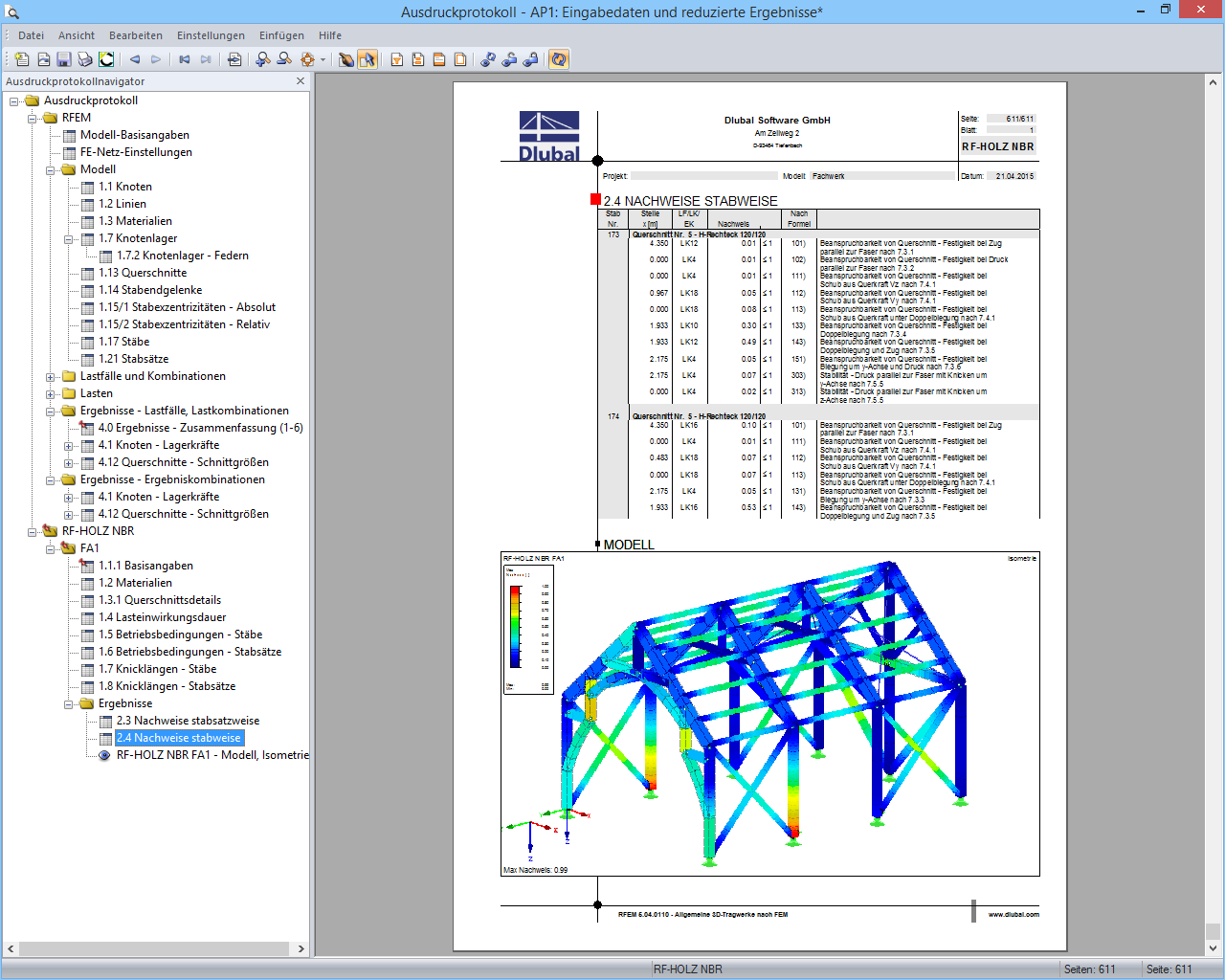Select 4.0 Ergebnisse - Zusammenfassung entry

coord(200,428)
